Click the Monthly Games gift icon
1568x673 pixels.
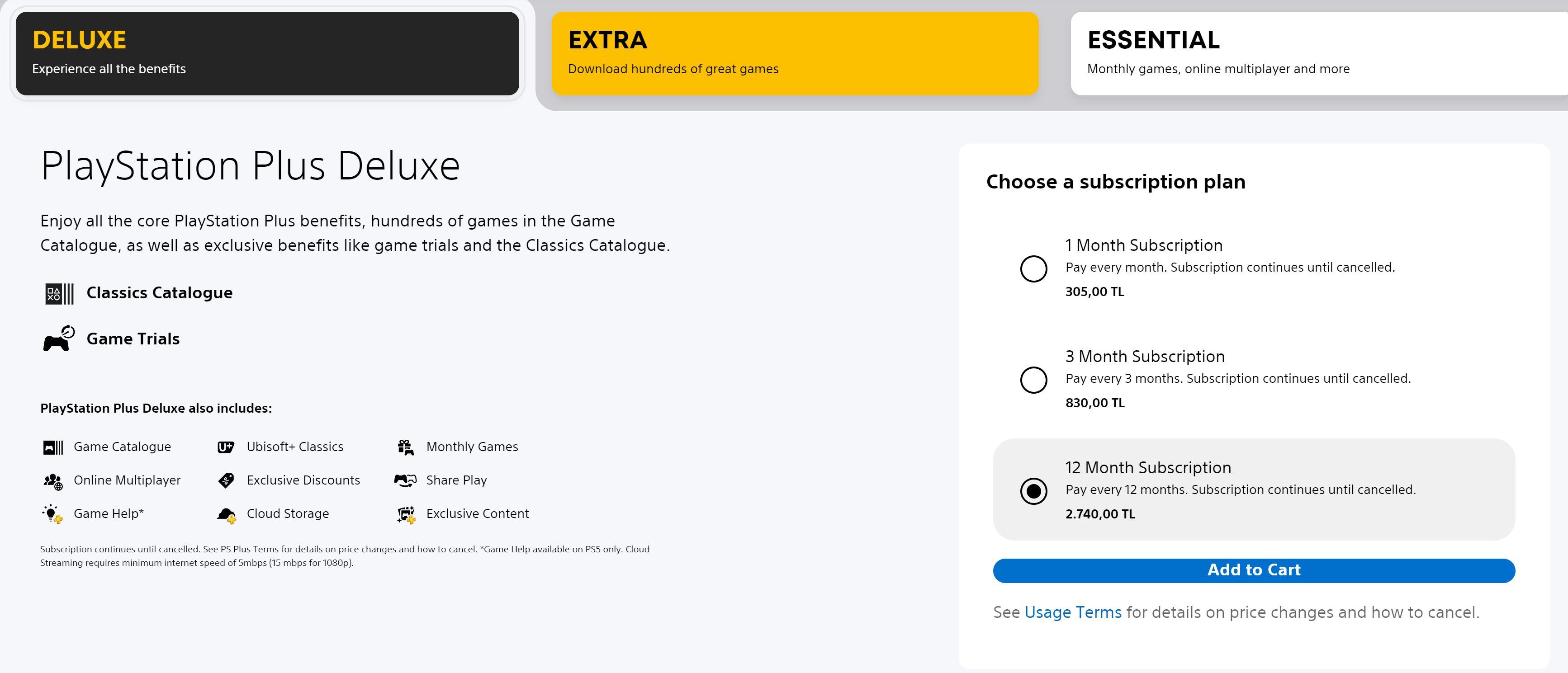pos(405,447)
